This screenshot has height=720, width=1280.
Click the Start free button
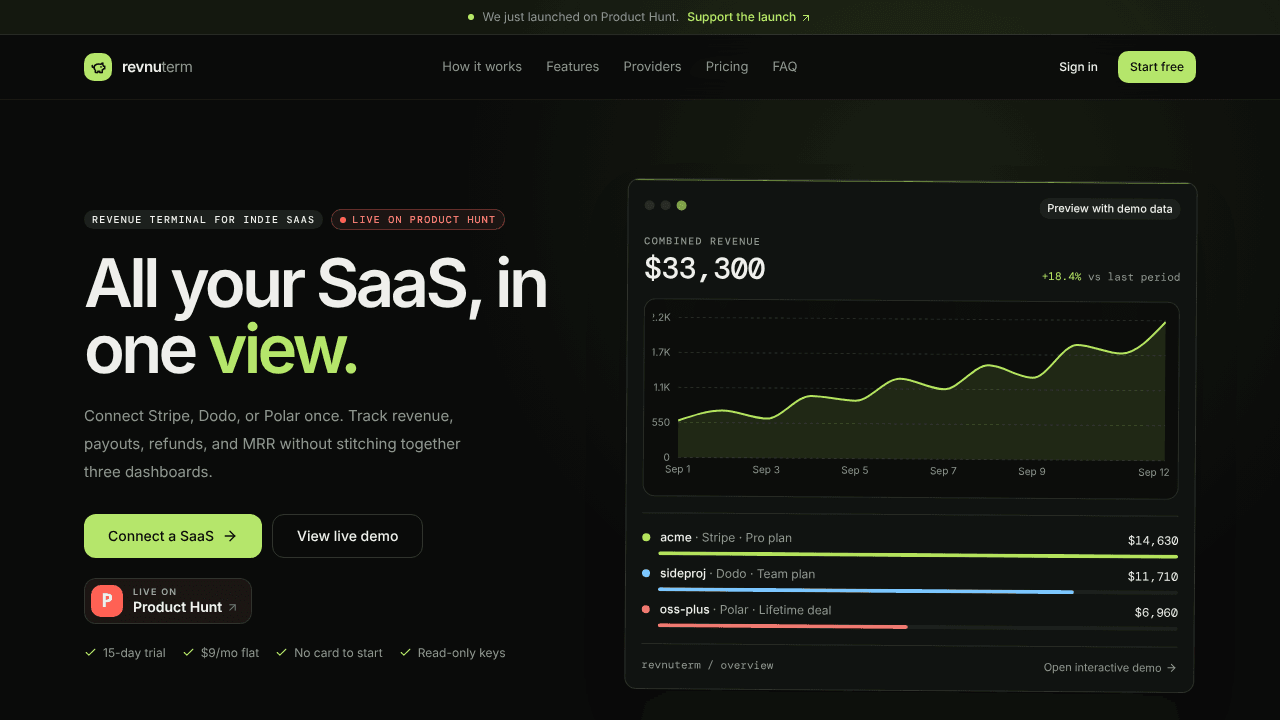[x=1157, y=67]
